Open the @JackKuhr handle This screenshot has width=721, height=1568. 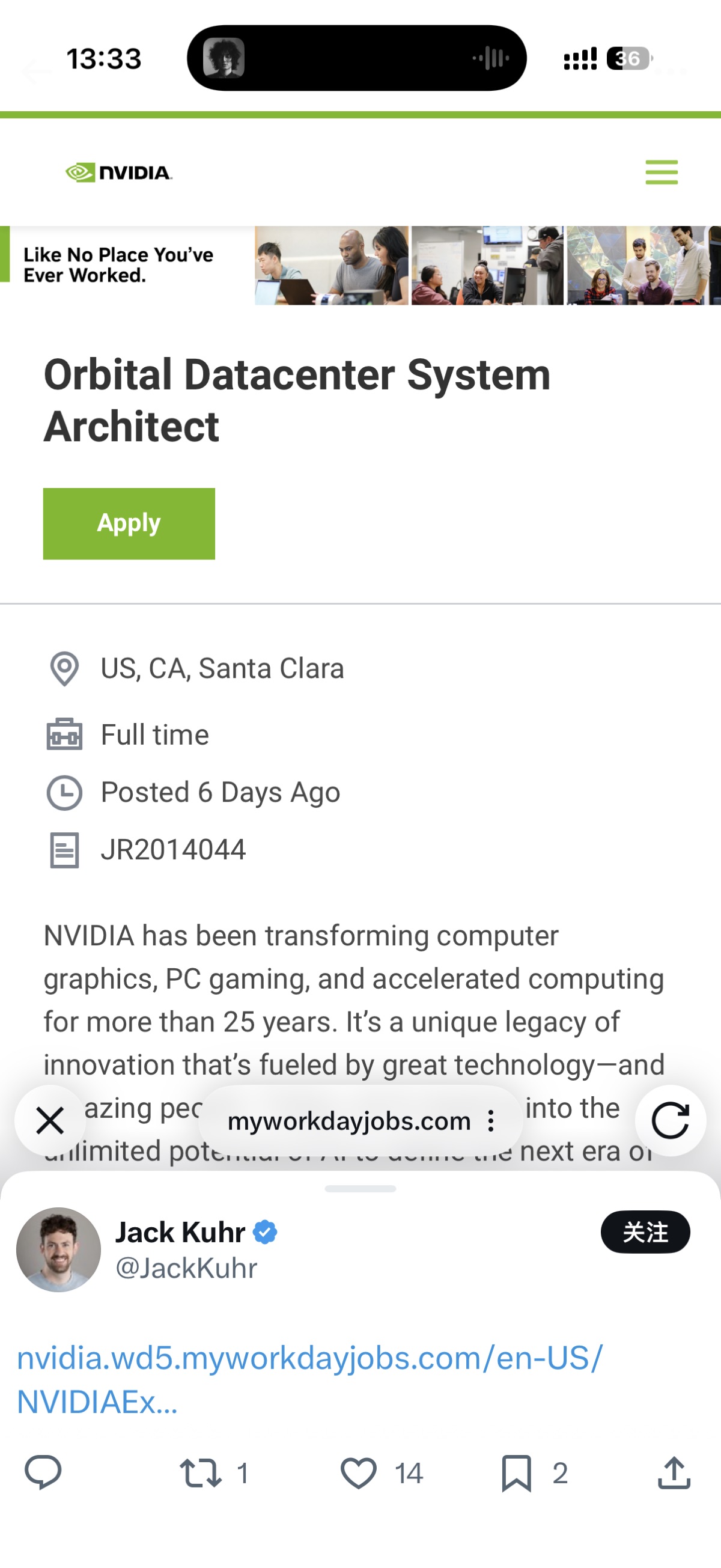(186, 1268)
